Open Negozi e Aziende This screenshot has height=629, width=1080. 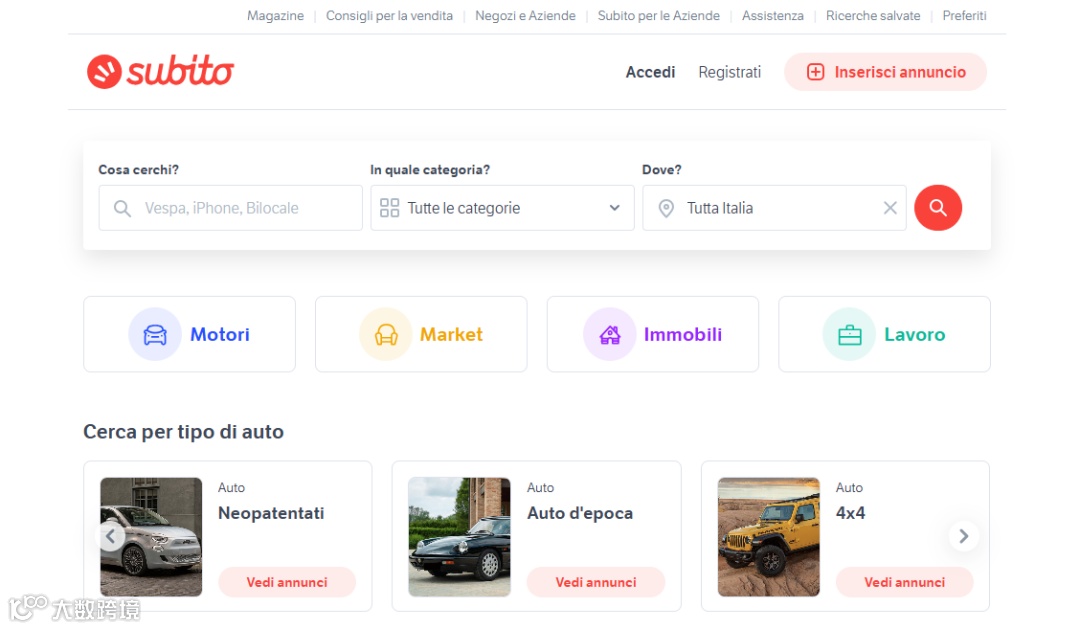click(526, 15)
